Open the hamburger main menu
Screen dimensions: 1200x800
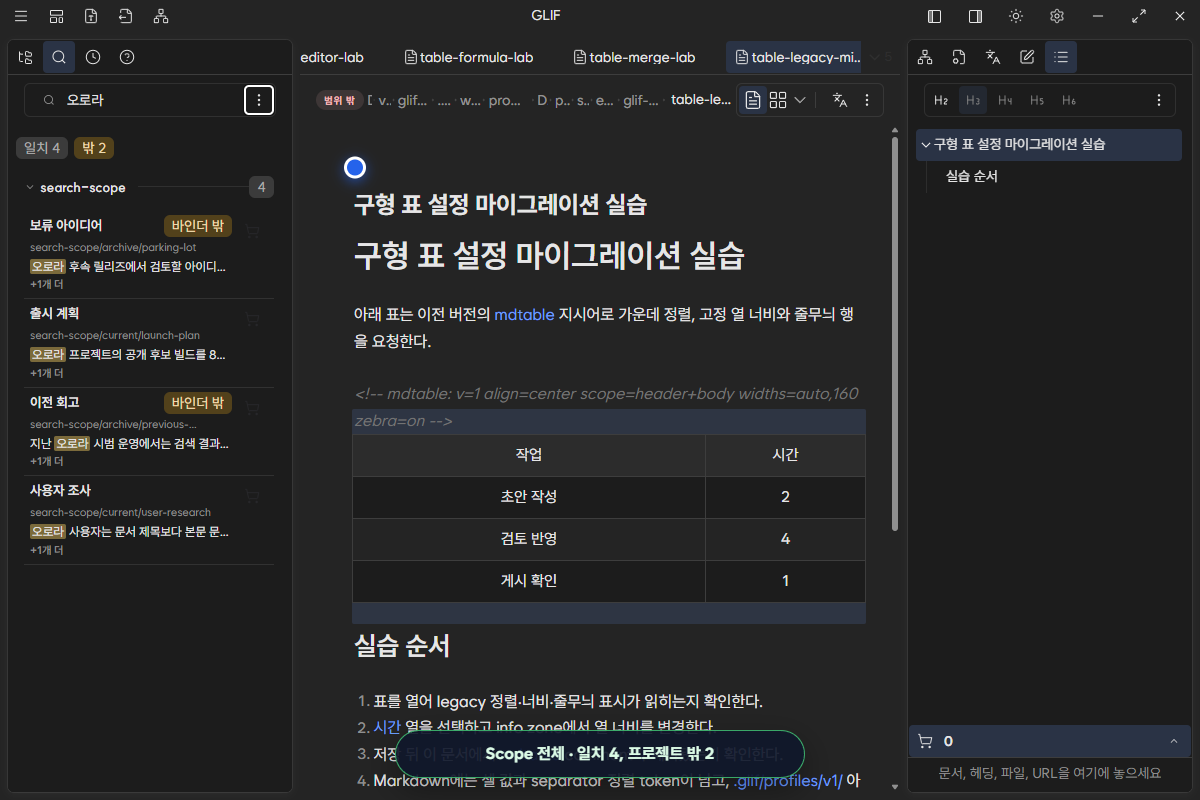(21, 16)
